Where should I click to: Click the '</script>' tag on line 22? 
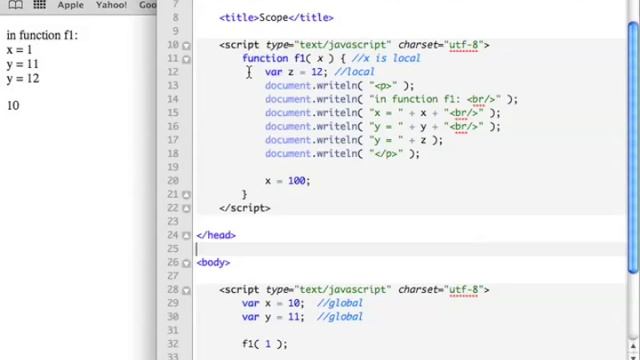[x=245, y=208]
